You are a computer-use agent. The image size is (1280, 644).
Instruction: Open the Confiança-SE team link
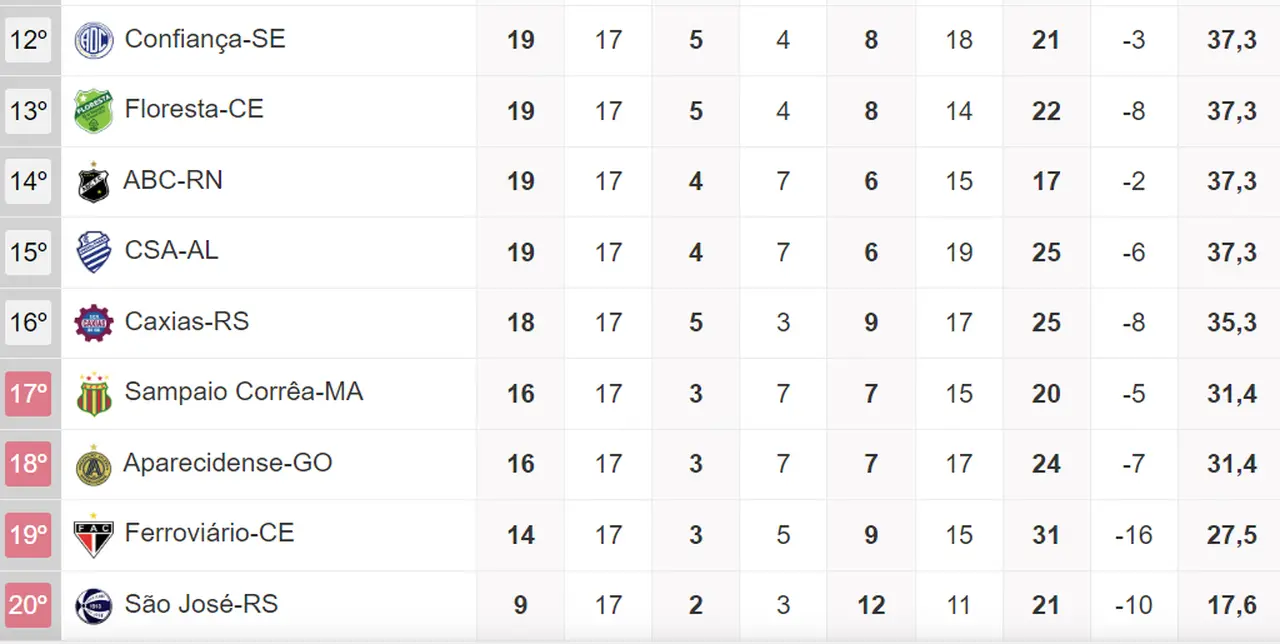[205, 39]
